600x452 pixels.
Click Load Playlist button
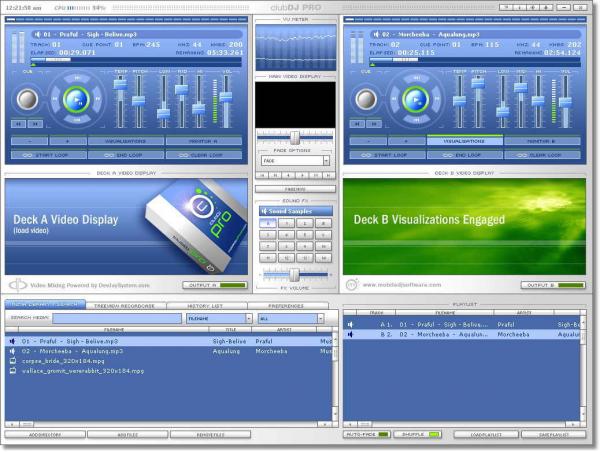(486, 435)
